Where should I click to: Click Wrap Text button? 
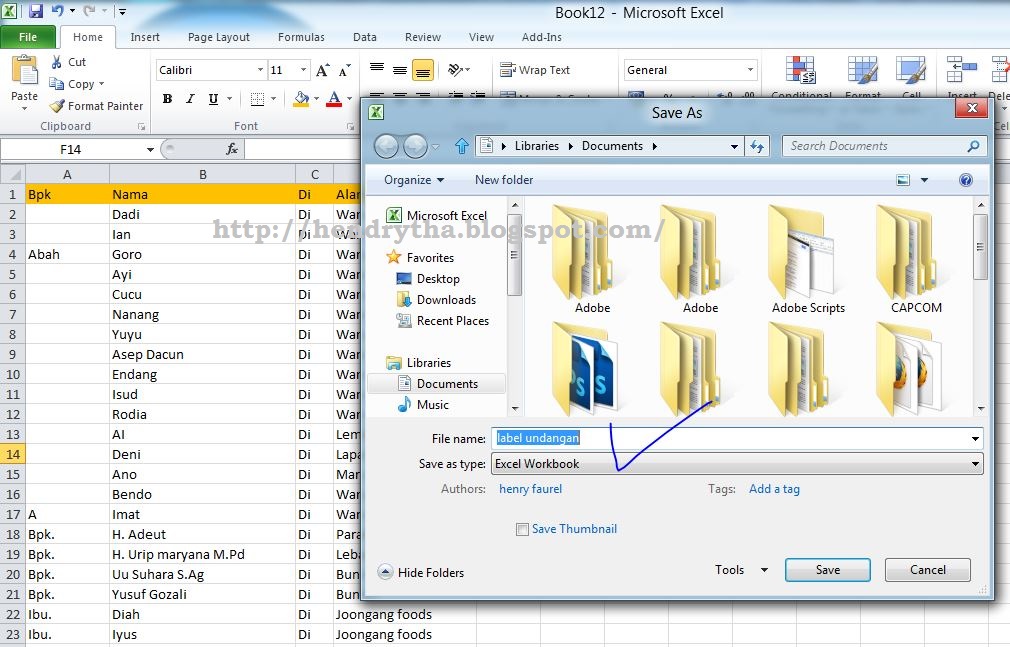click(x=535, y=70)
